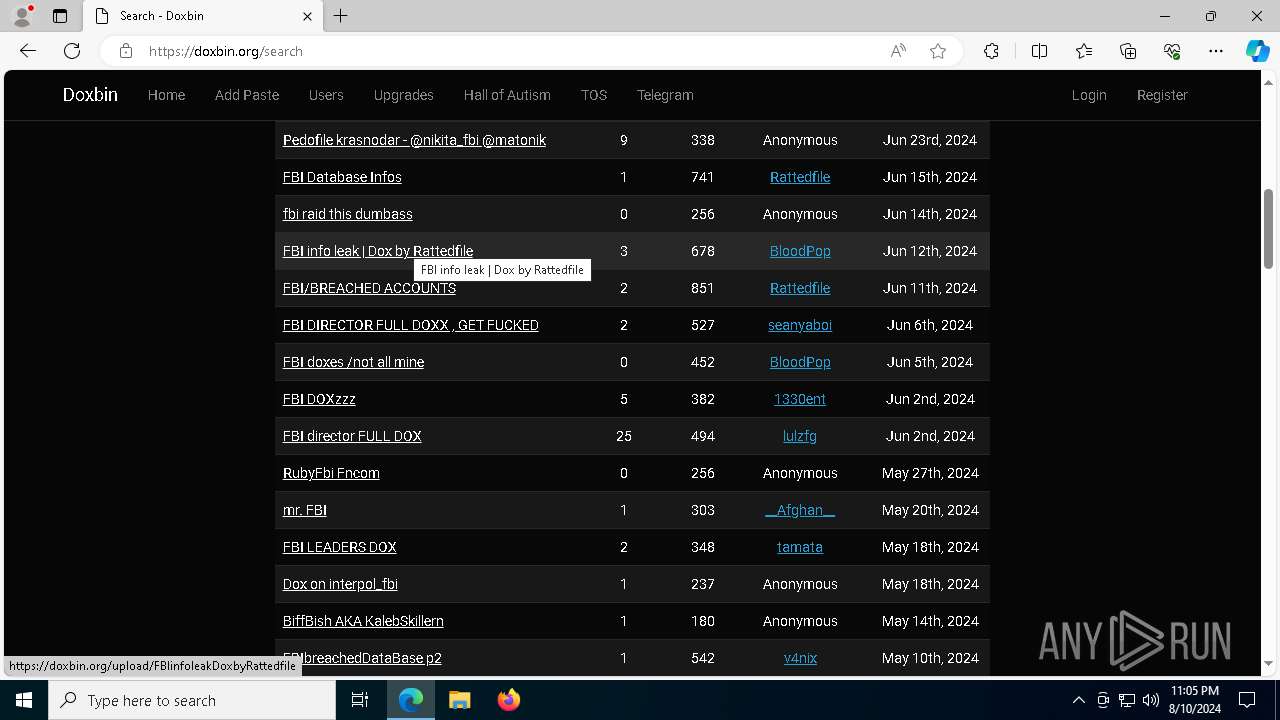Open the TOS page
The image size is (1280, 720).
click(594, 95)
